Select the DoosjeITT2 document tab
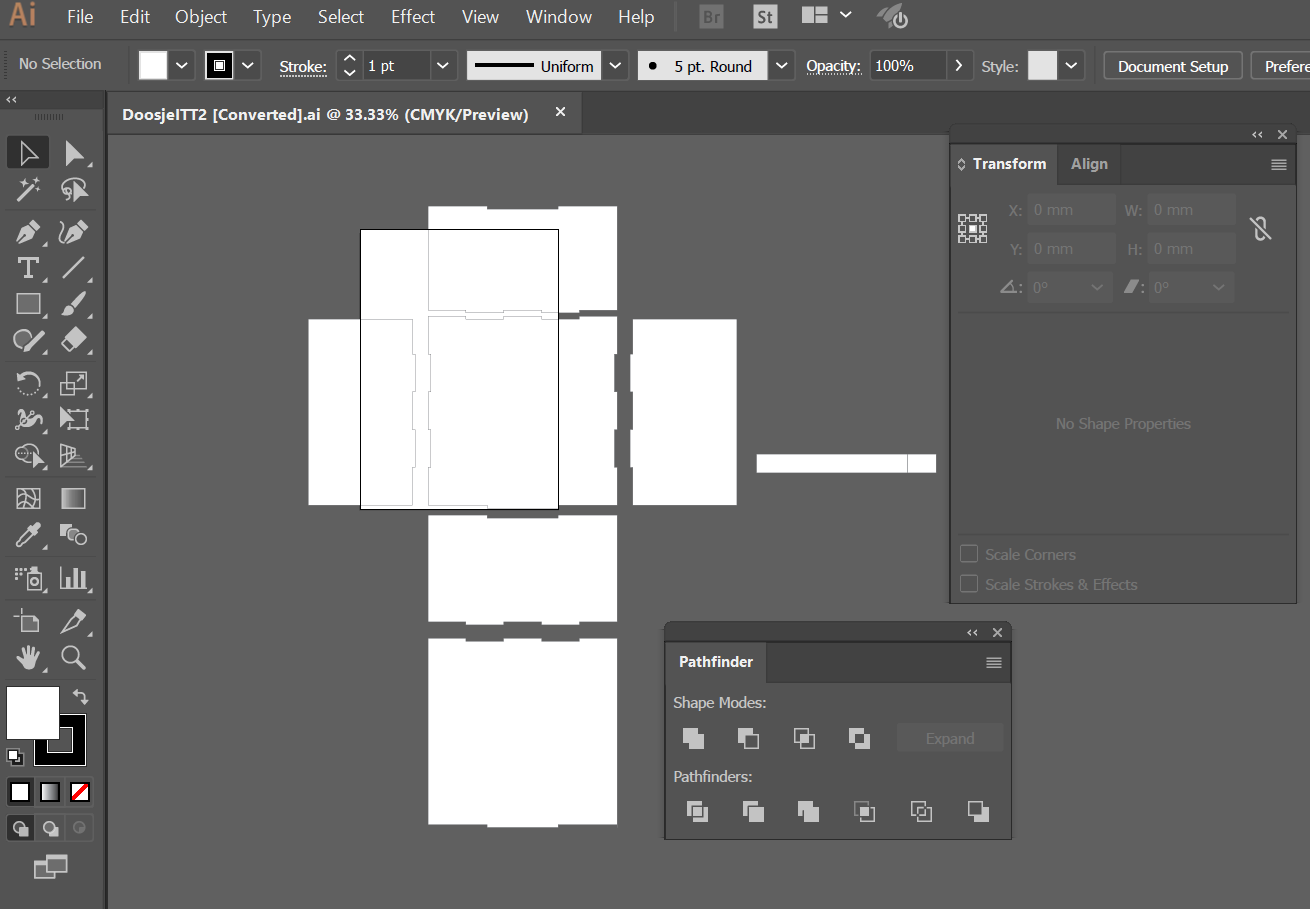This screenshot has height=909, width=1310. point(325,114)
